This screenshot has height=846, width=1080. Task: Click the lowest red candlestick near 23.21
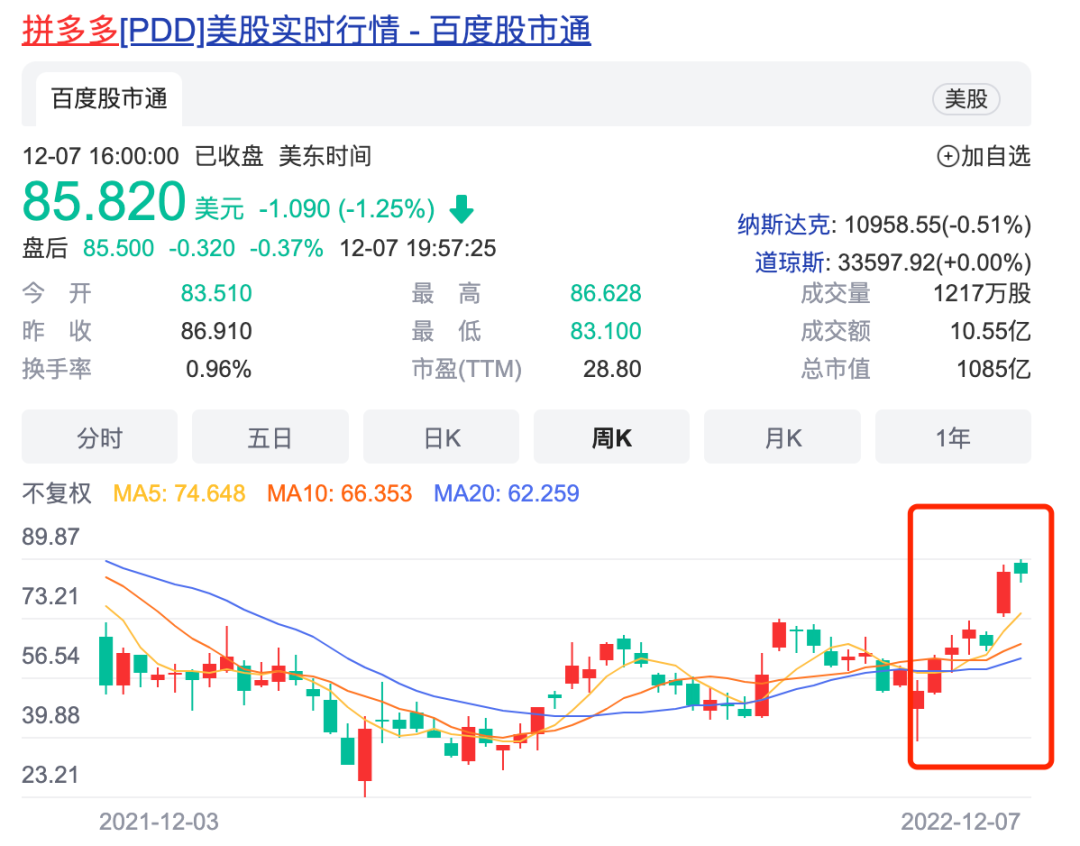(x=365, y=754)
